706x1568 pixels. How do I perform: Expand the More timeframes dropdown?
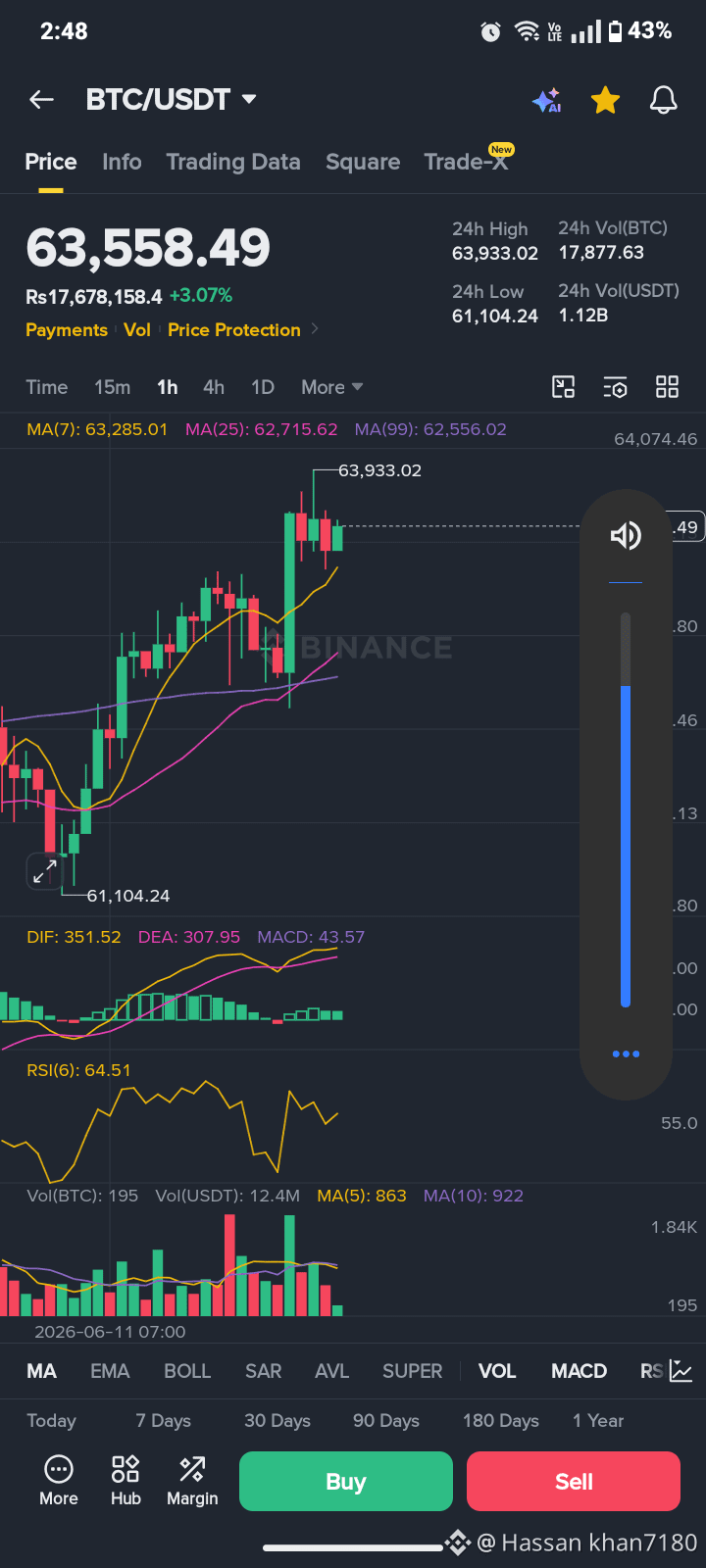point(332,387)
